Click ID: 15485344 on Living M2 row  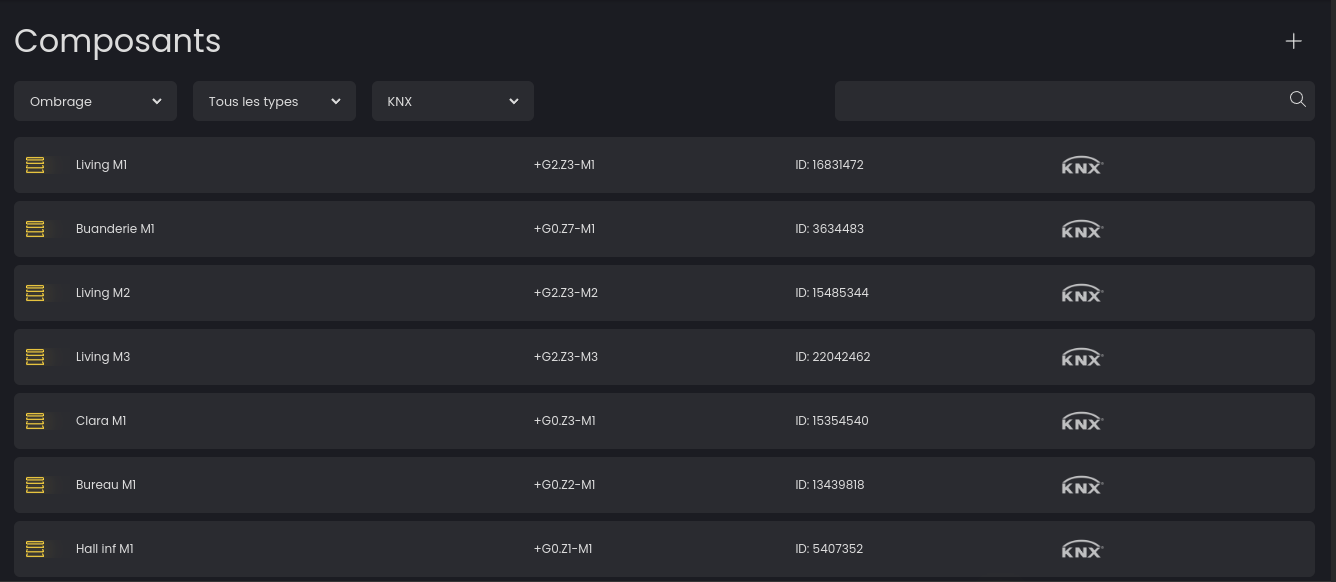coord(831,293)
